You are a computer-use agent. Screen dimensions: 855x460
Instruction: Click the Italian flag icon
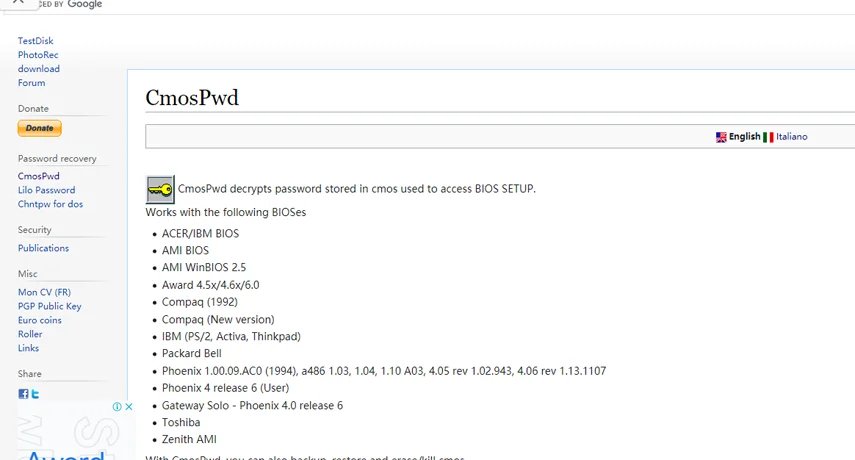point(768,137)
